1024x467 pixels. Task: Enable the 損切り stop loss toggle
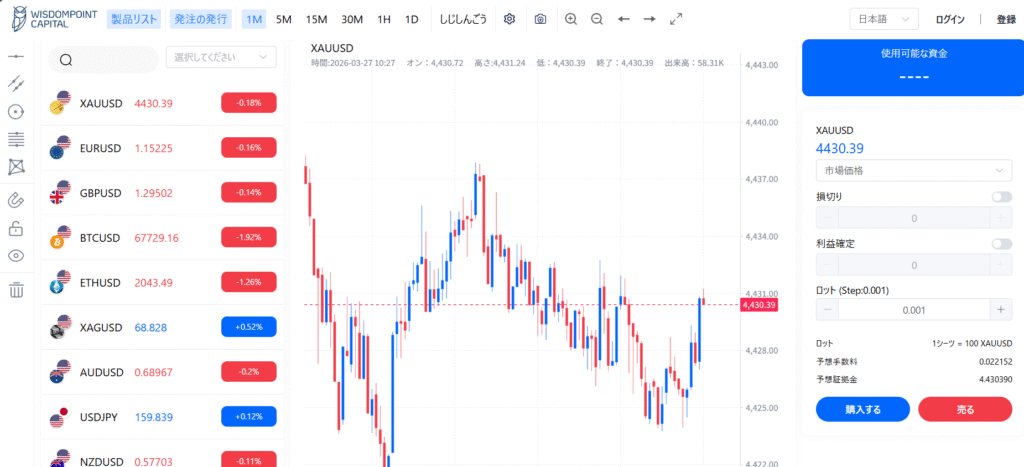tap(1001, 196)
